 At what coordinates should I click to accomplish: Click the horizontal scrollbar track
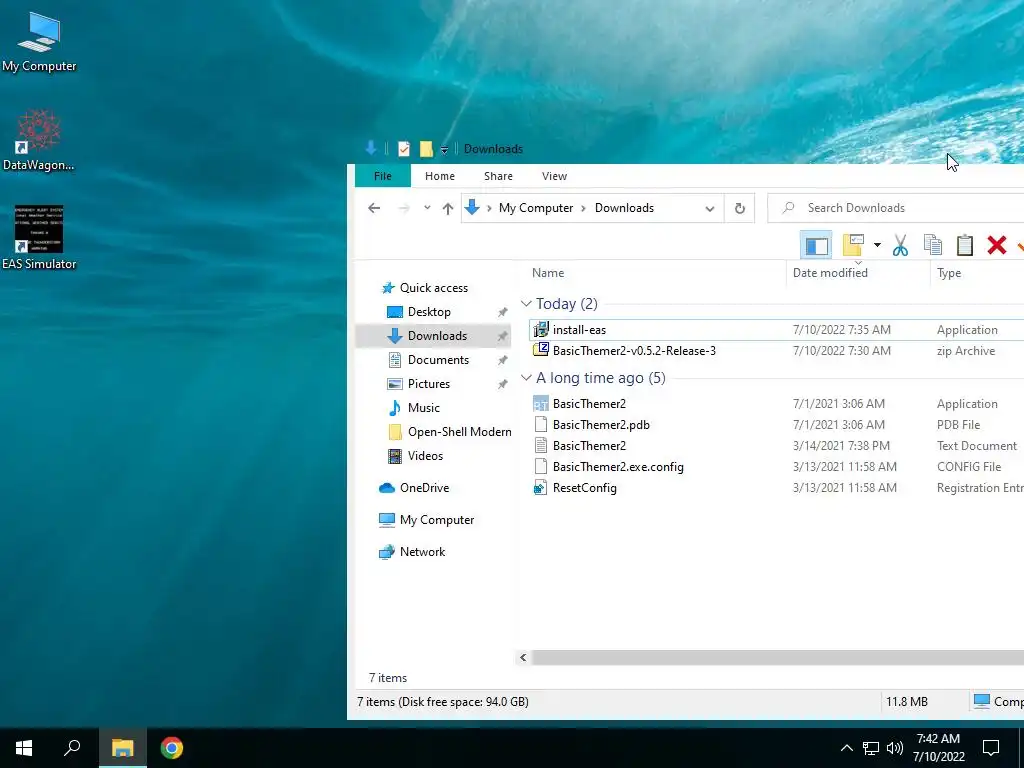[777, 658]
